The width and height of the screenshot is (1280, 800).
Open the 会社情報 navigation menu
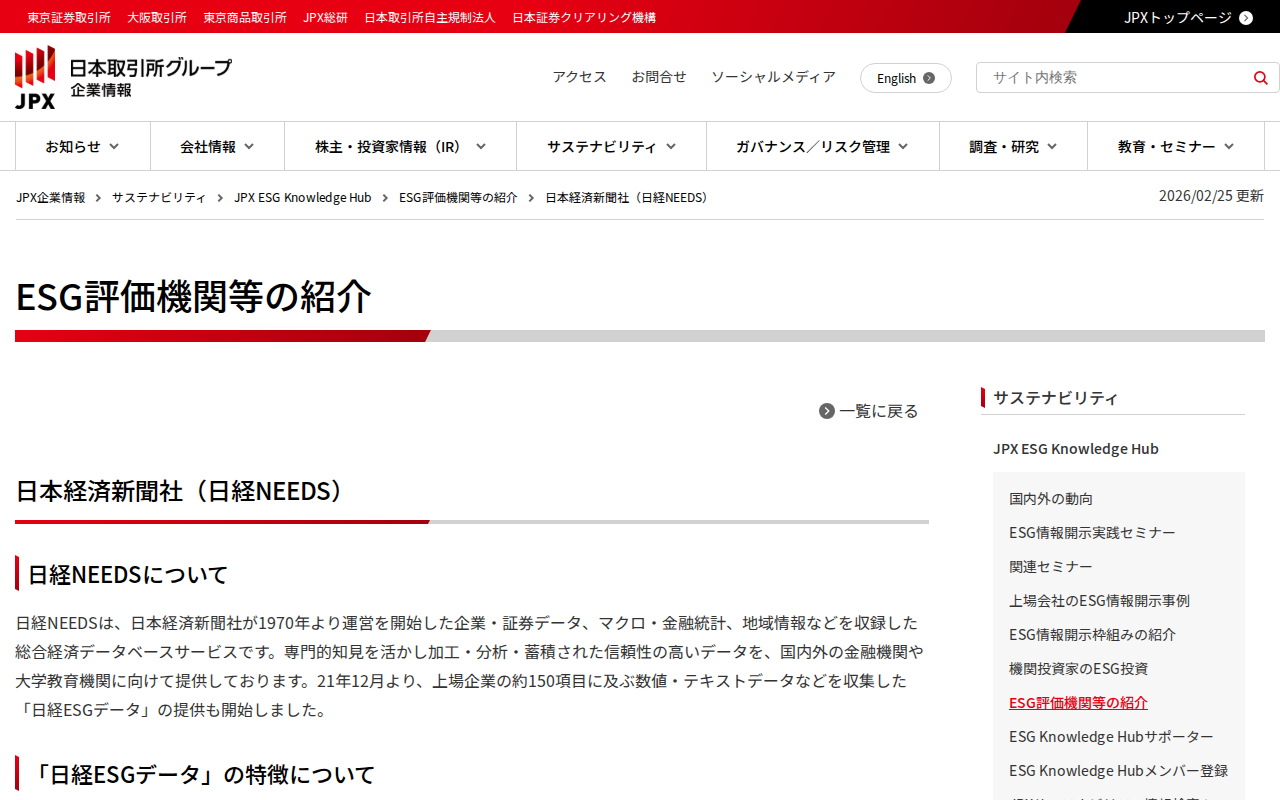click(218, 147)
